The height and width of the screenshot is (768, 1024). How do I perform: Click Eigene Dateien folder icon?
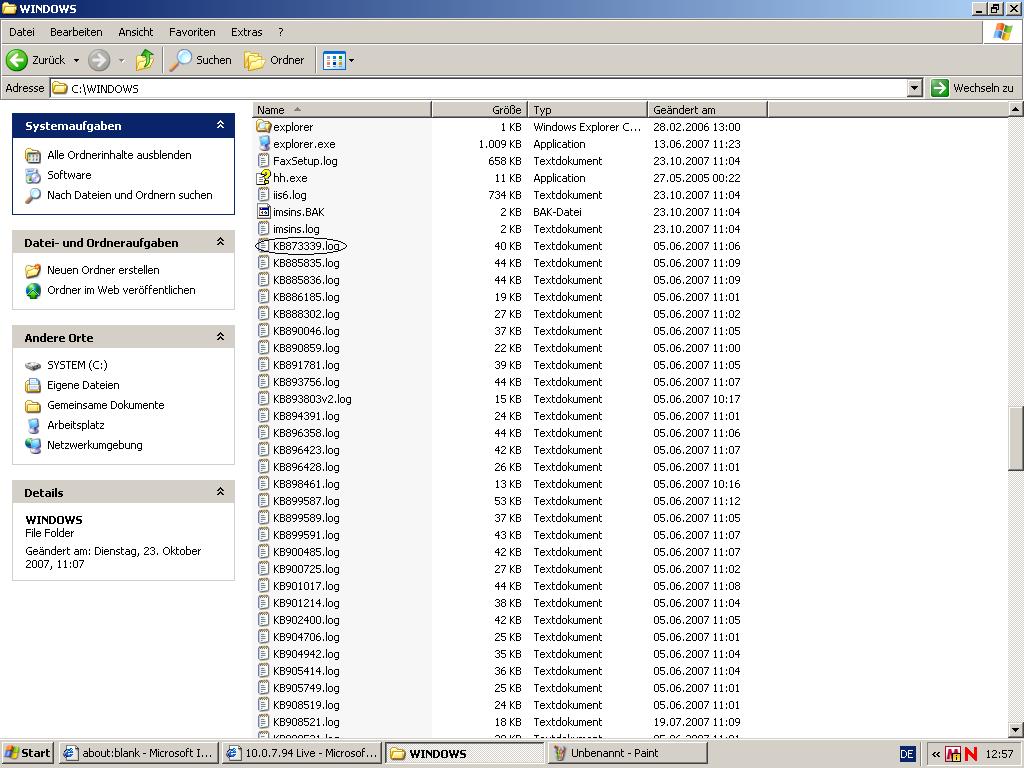coord(33,385)
